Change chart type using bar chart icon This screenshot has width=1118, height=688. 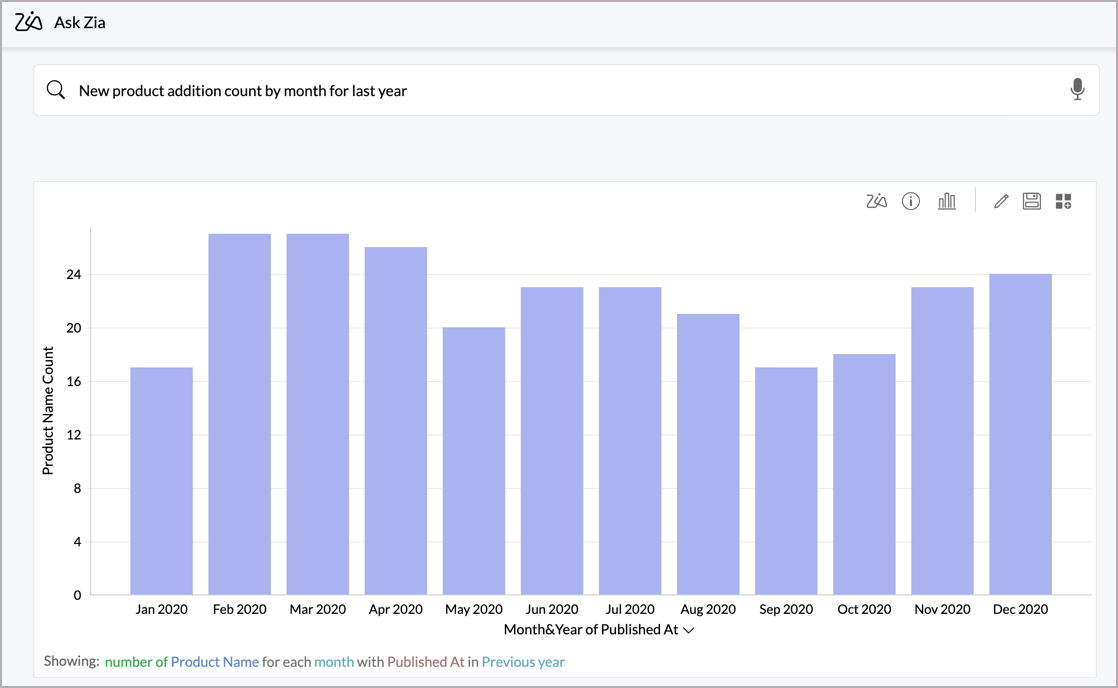coord(946,201)
